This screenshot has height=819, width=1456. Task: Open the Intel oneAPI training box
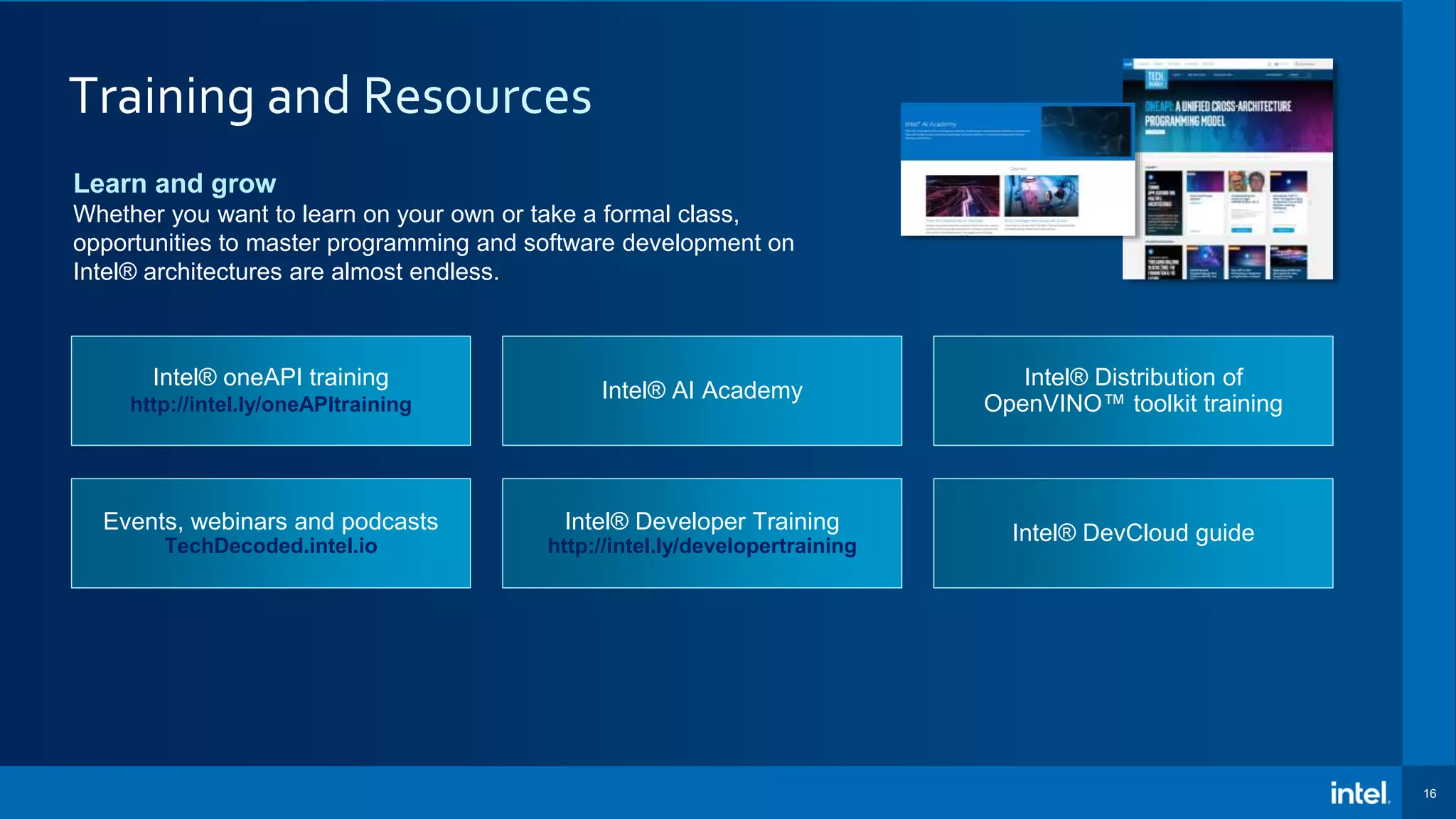click(x=270, y=377)
